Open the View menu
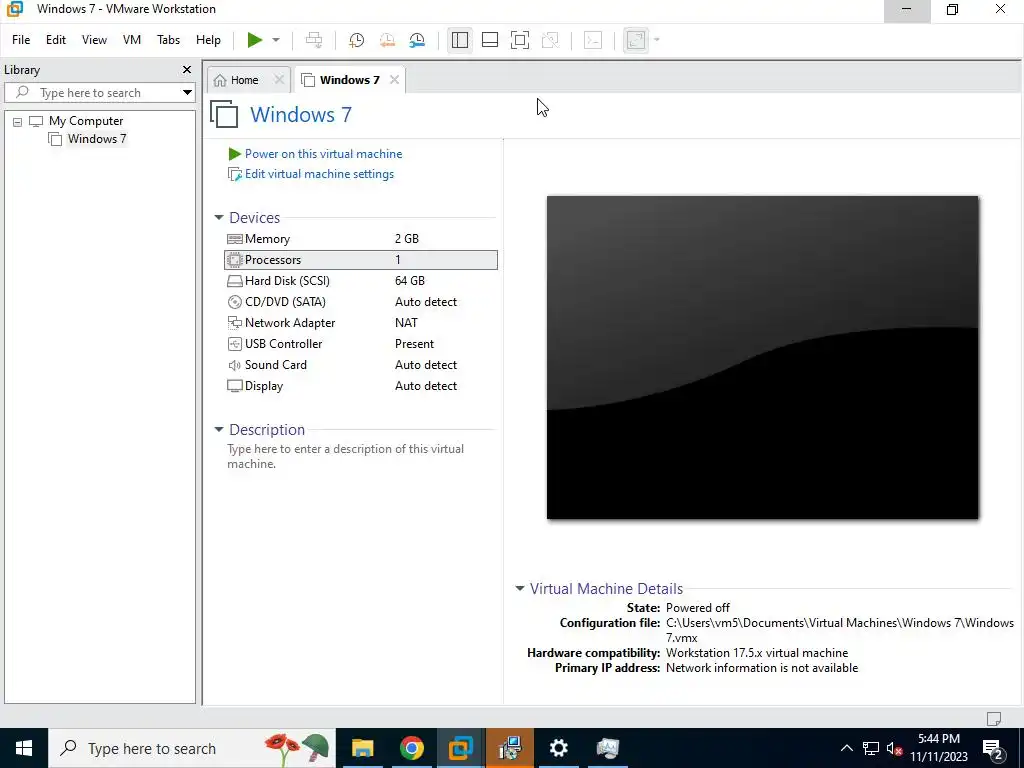The image size is (1024, 768). tap(94, 40)
